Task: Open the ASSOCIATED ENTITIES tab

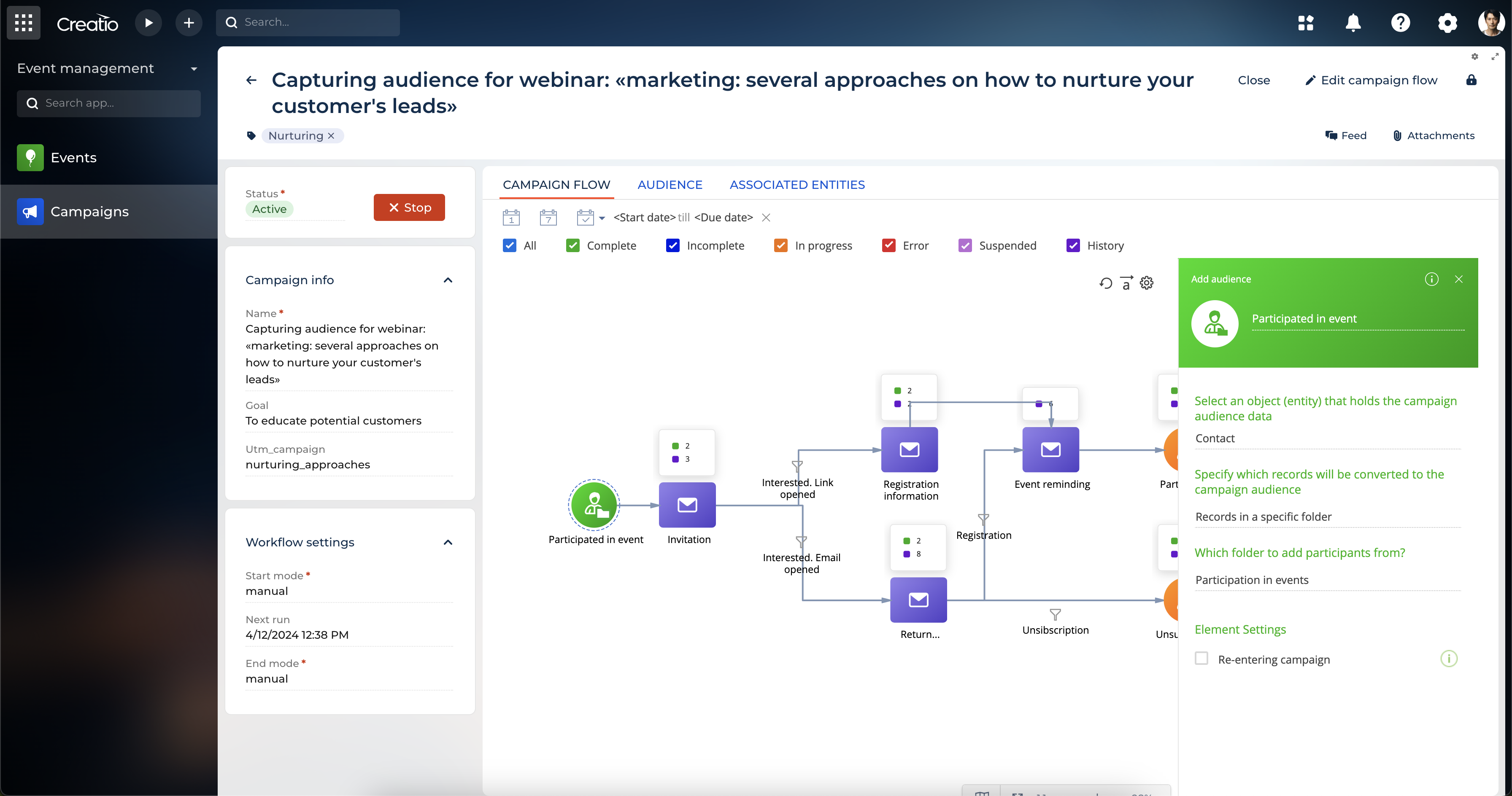Action: point(797,185)
